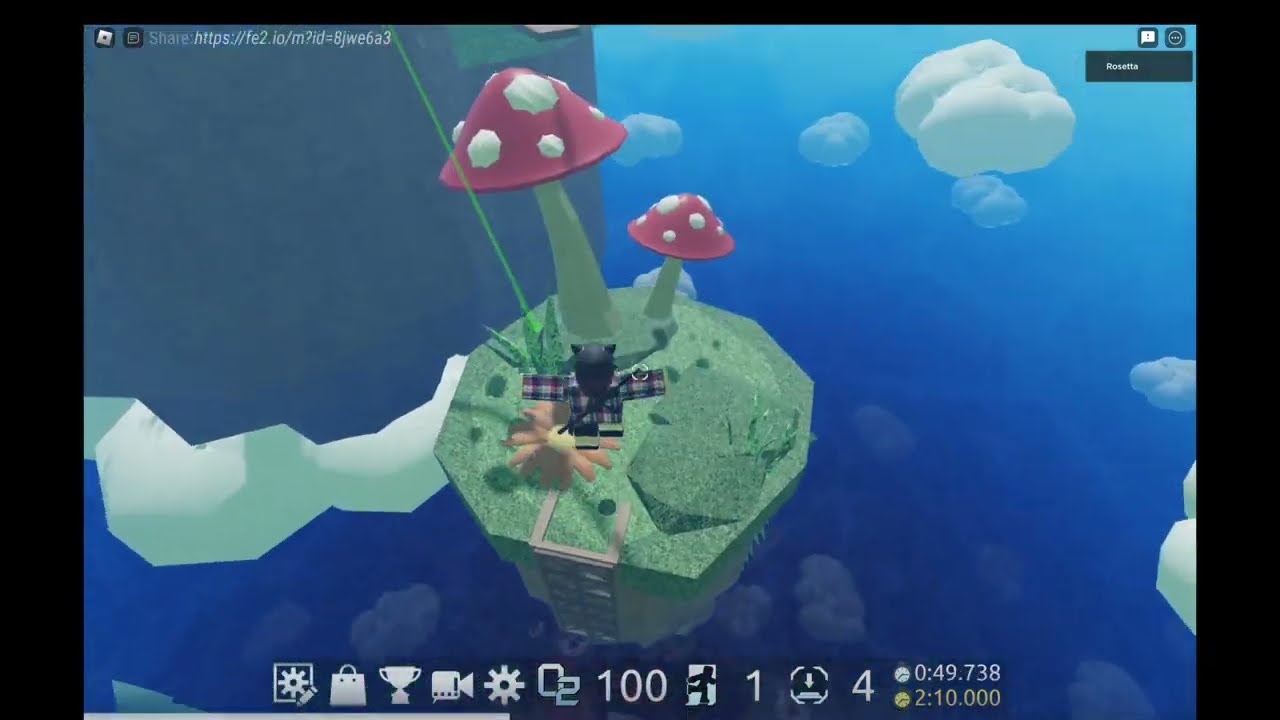Open the camera spectate icon
Image resolution: width=1280 pixels, height=720 pixels.
[452, 686]
